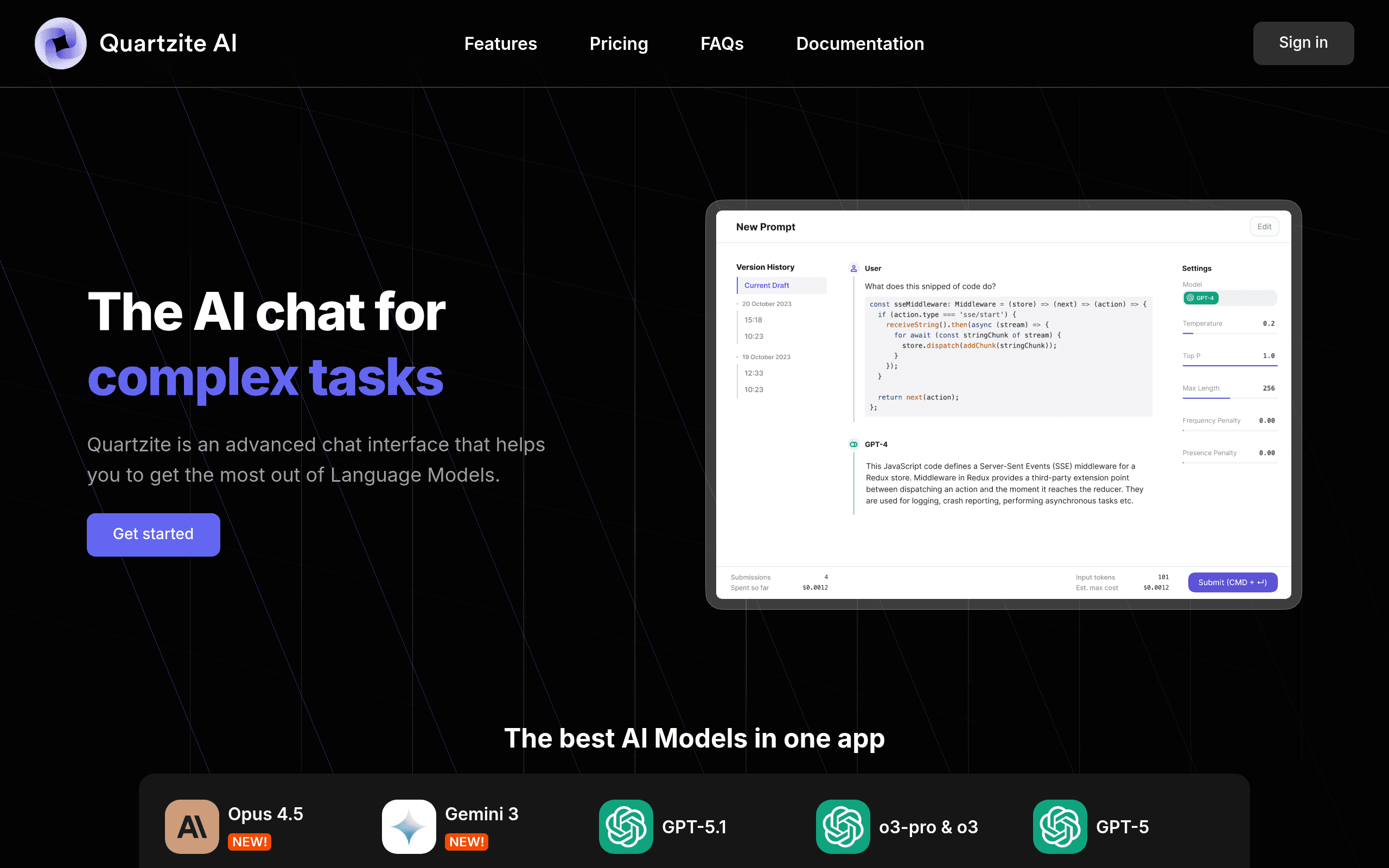This screenshot has height=868, width=1389.
Task: Click the Sign in button
Action: pyautogui.click(x=1303, y=43)
